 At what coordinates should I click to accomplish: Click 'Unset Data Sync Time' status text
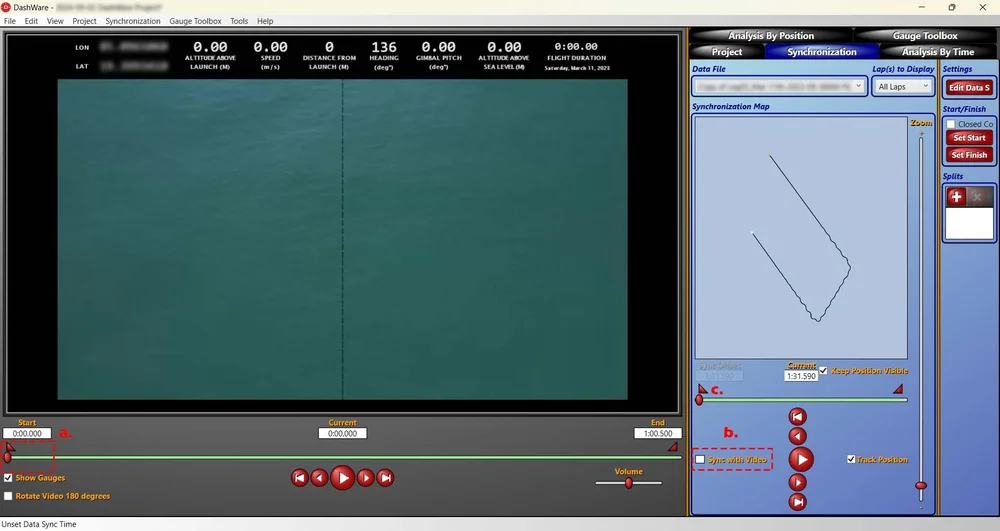tap(39, 524)
